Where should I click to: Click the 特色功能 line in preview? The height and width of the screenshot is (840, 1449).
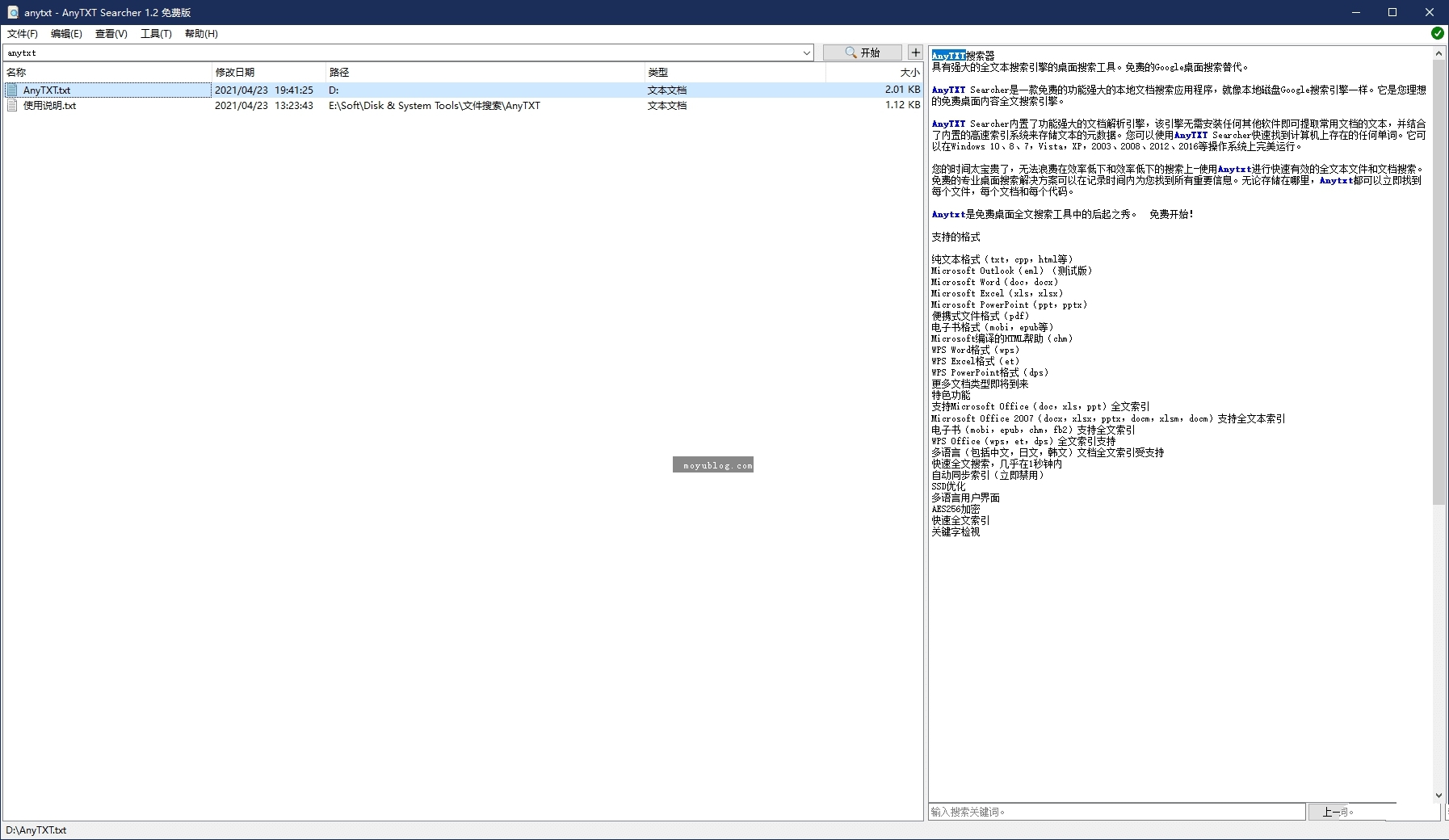[951, 395]
